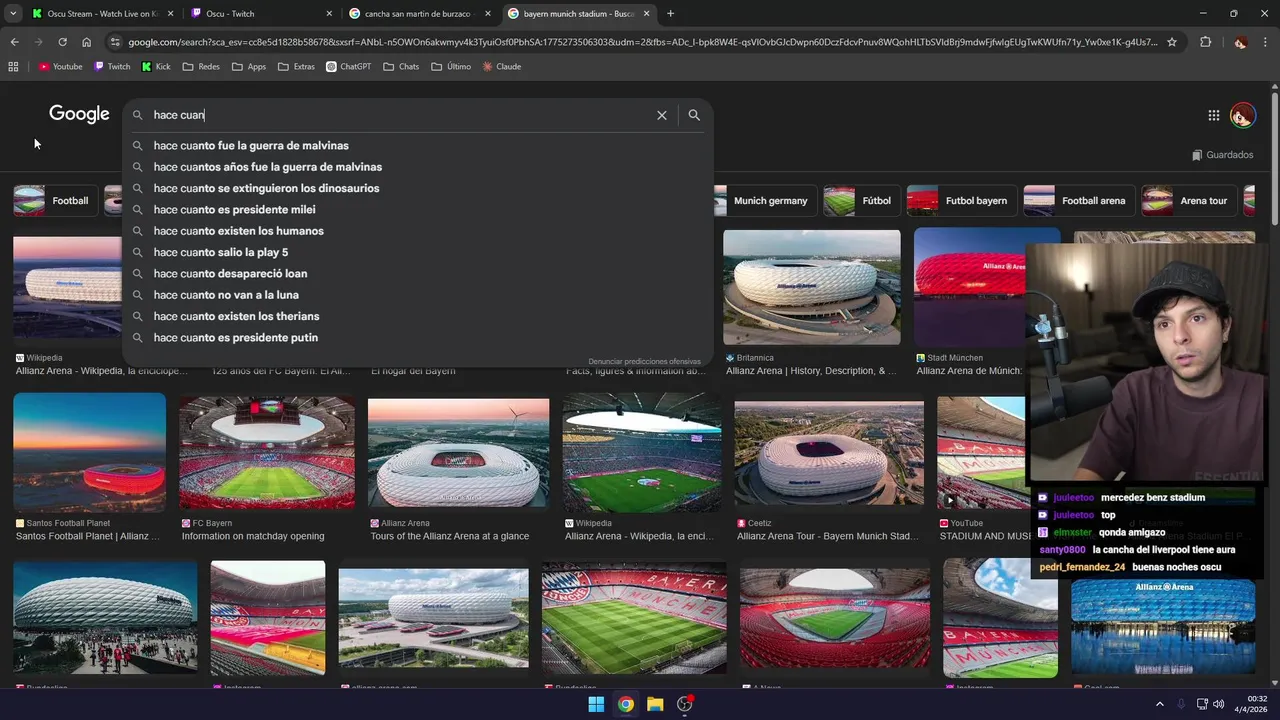This screenshot has height=720, width=1280.
Task: Open the Google apps grid
Action: (1213, 115)
